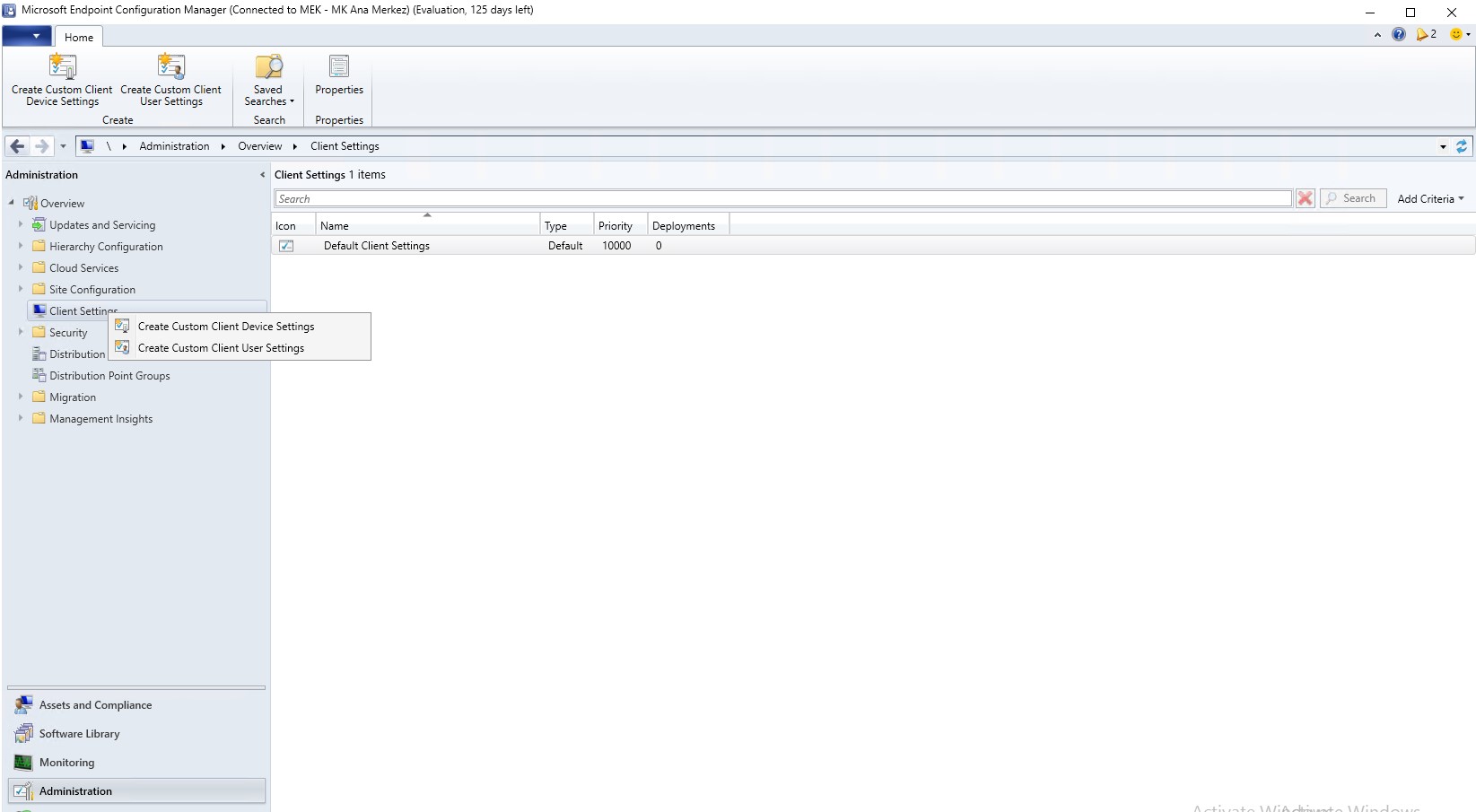Open the Assets and Compliance workspace
Viewport: 1476px width, 812px height.
(95, 705)
